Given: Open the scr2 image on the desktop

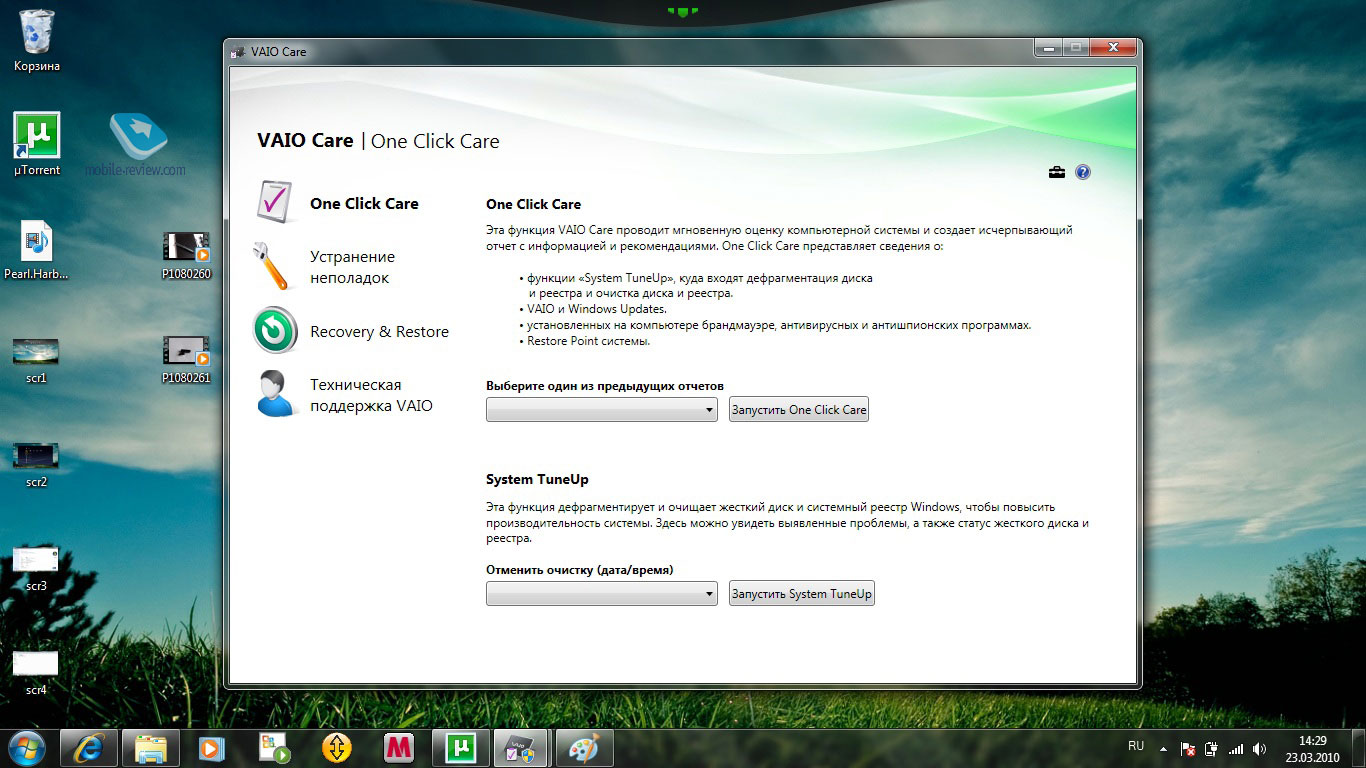Looking at the screenshot, I should 36,465.
